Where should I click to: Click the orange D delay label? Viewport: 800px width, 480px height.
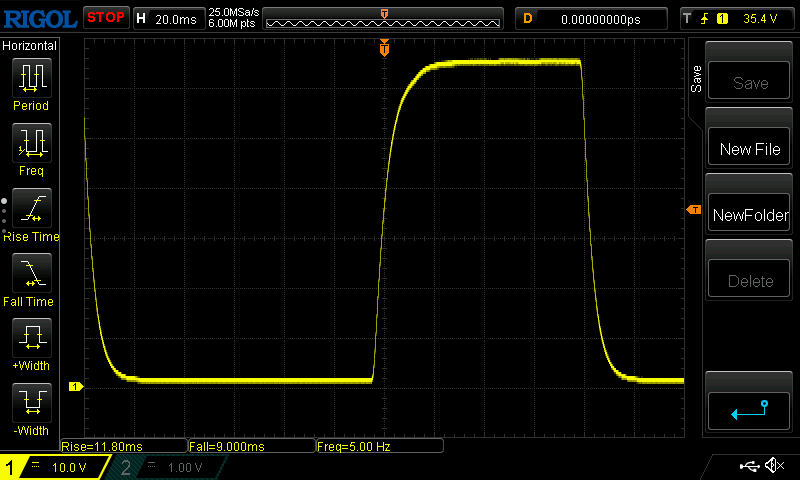[x=528, y=18]
